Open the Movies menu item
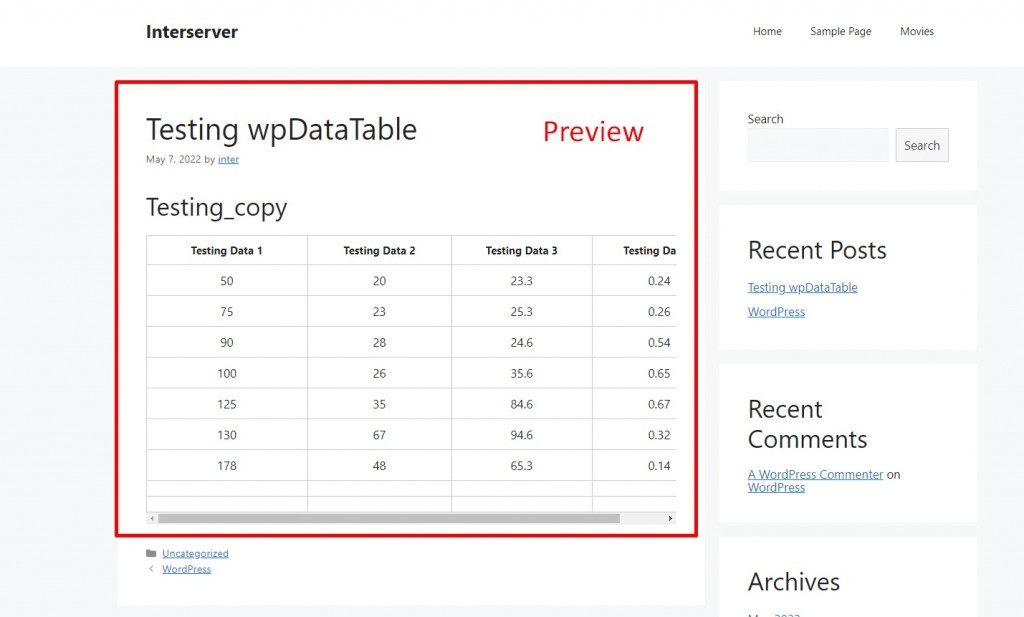1024x617 pixels. coord(917,31)
